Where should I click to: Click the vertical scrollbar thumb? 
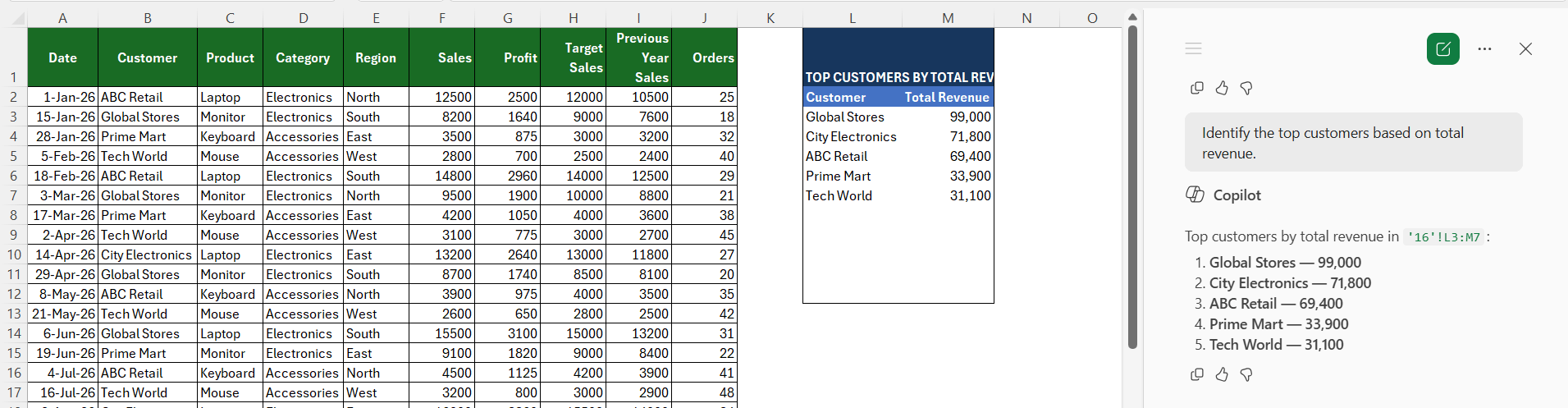coord(1132,187)
